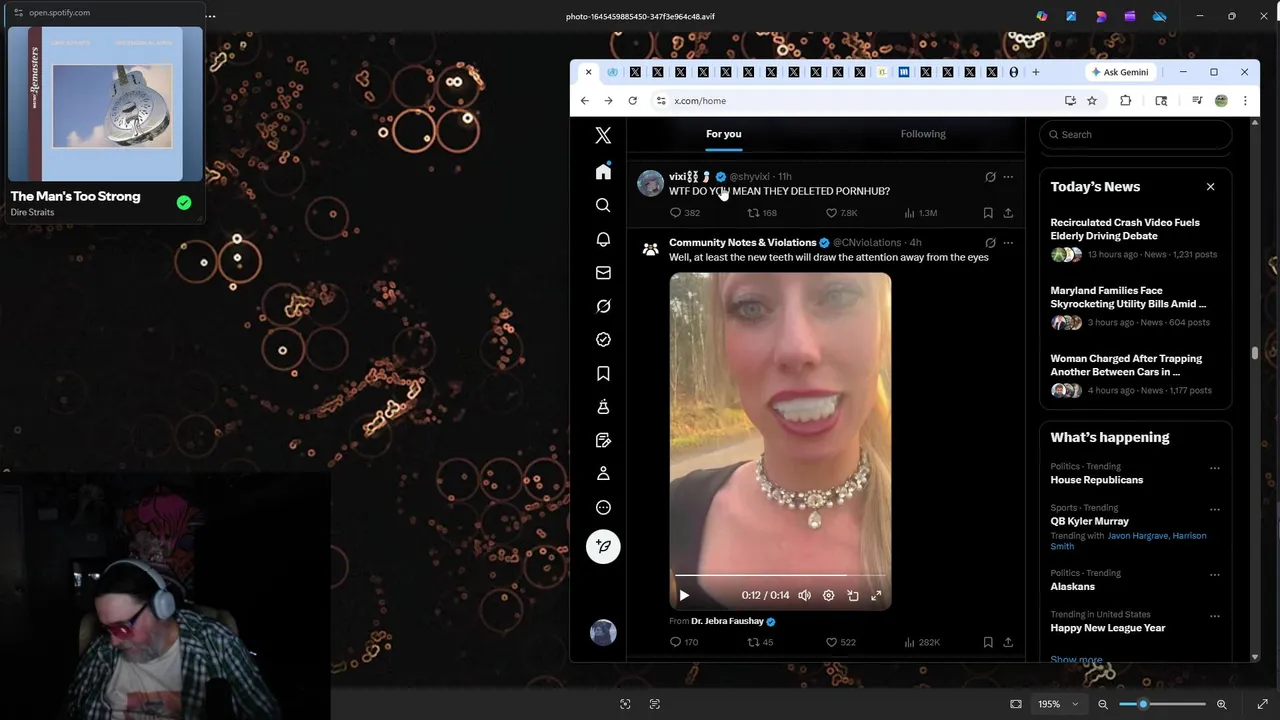The height and width of the screenshot is (720, 1280).
Task: Expand the video to fullscreen
Action: (x=876, y=595)
